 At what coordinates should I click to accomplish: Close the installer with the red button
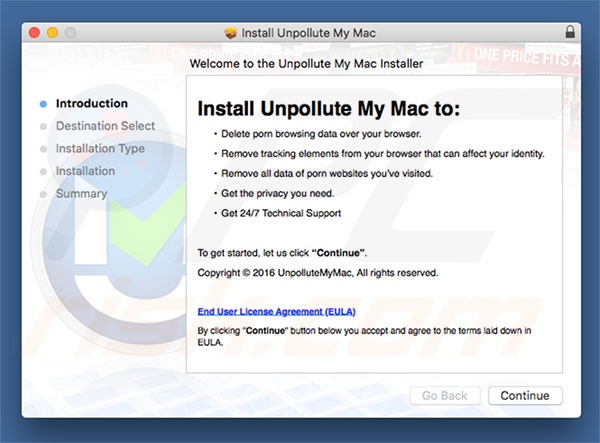(x=34, y=33)
